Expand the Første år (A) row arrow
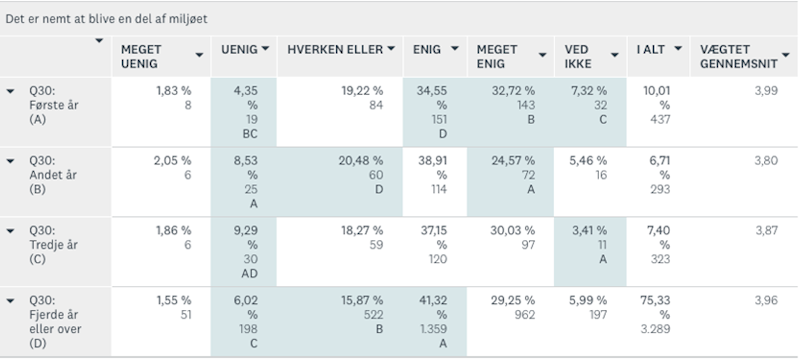The height and width of the screenshot is (360, 800). click(10, 91)
